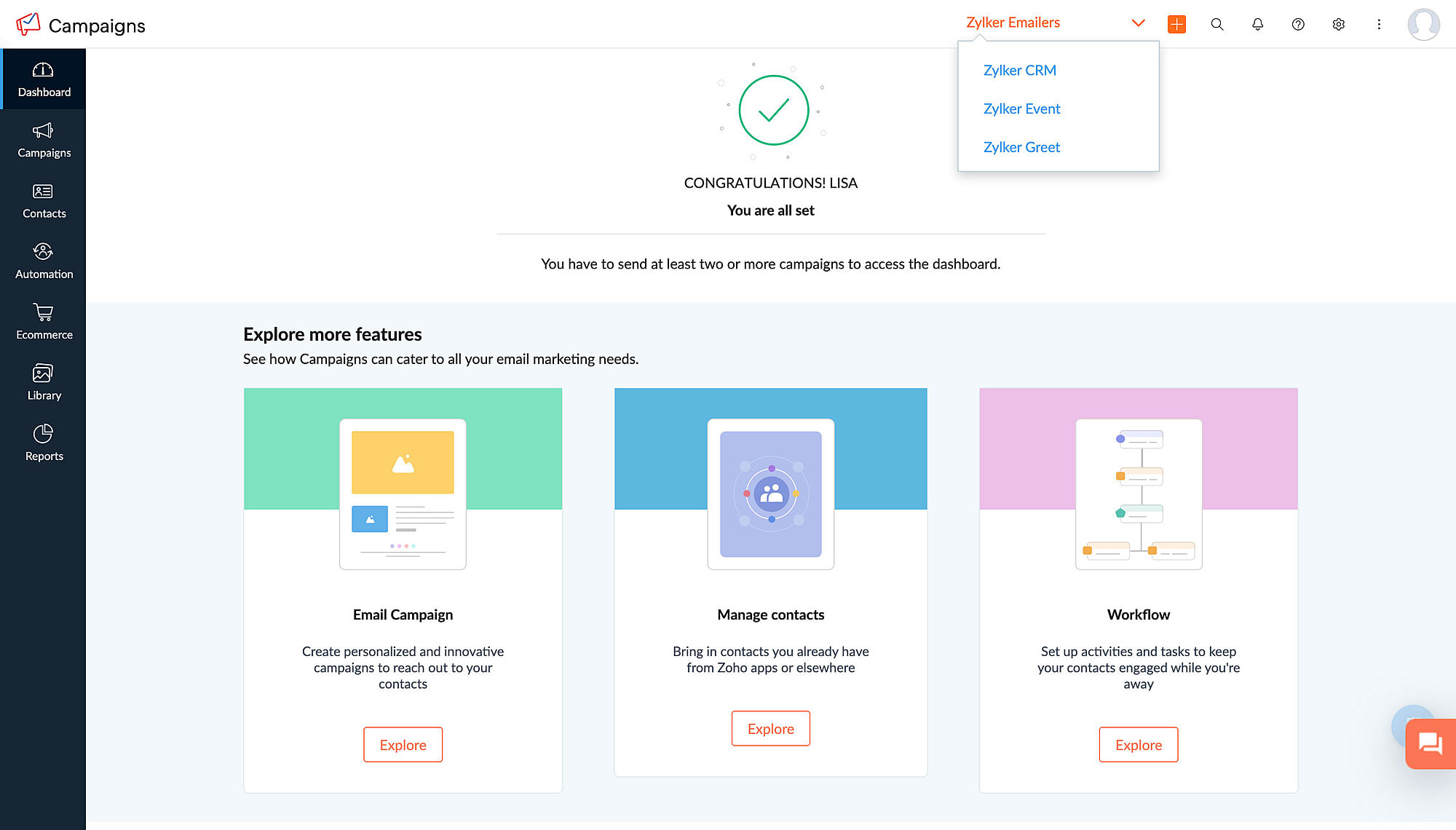Image resolution: width=1456 pixels, height=830 pixels.
Task: Open settings gear in header
Action: pos(1338,24)
